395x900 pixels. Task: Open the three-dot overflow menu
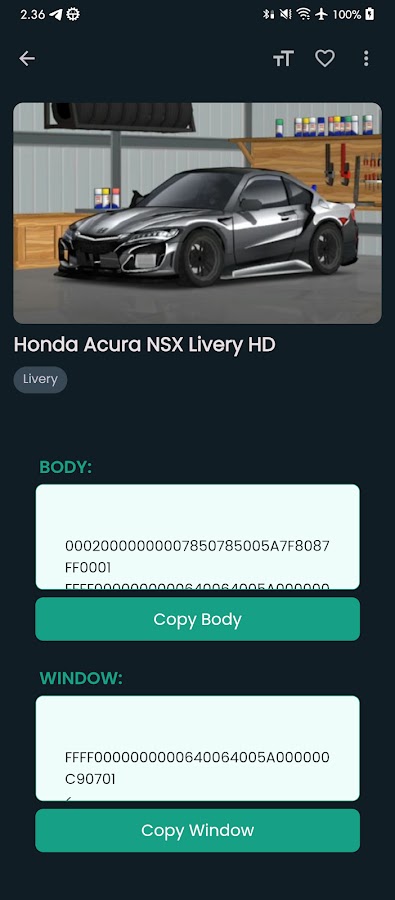[x=366, y=59]
